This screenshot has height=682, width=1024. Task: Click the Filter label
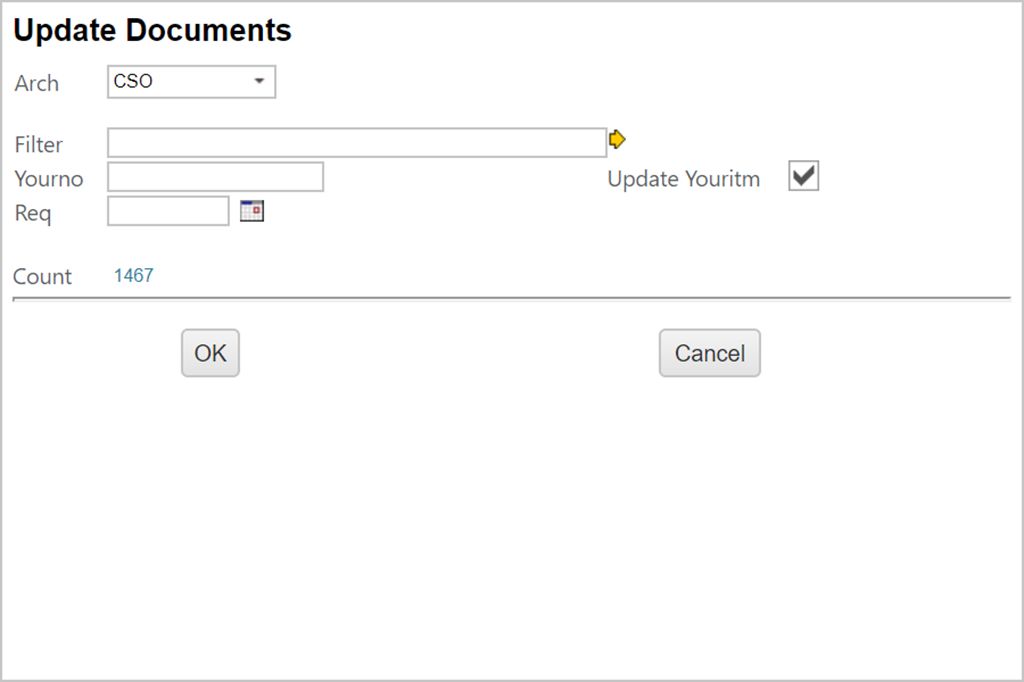point(39,145)
